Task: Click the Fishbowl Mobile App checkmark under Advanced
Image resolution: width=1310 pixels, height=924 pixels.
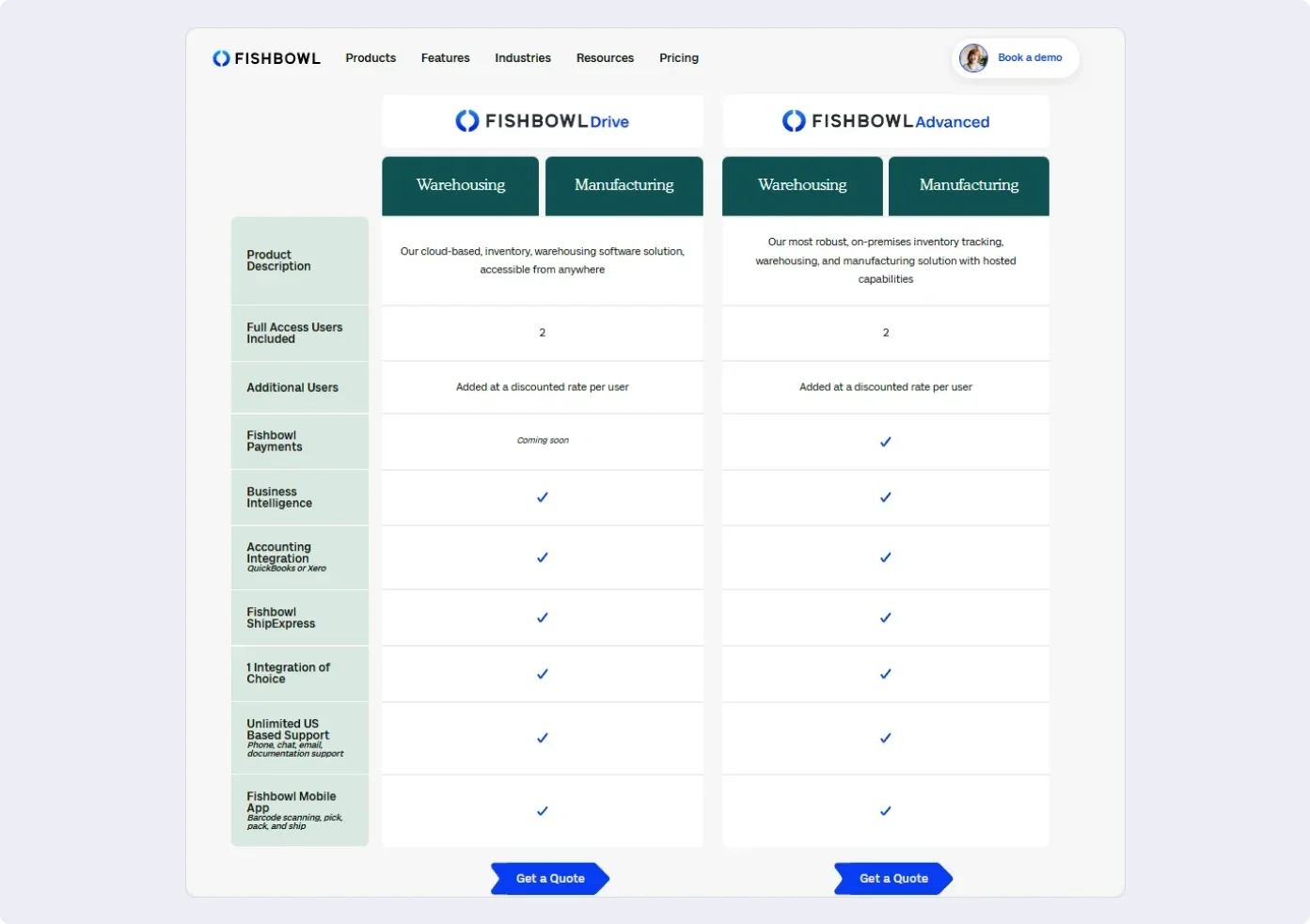Action: (x=886, y=811)
